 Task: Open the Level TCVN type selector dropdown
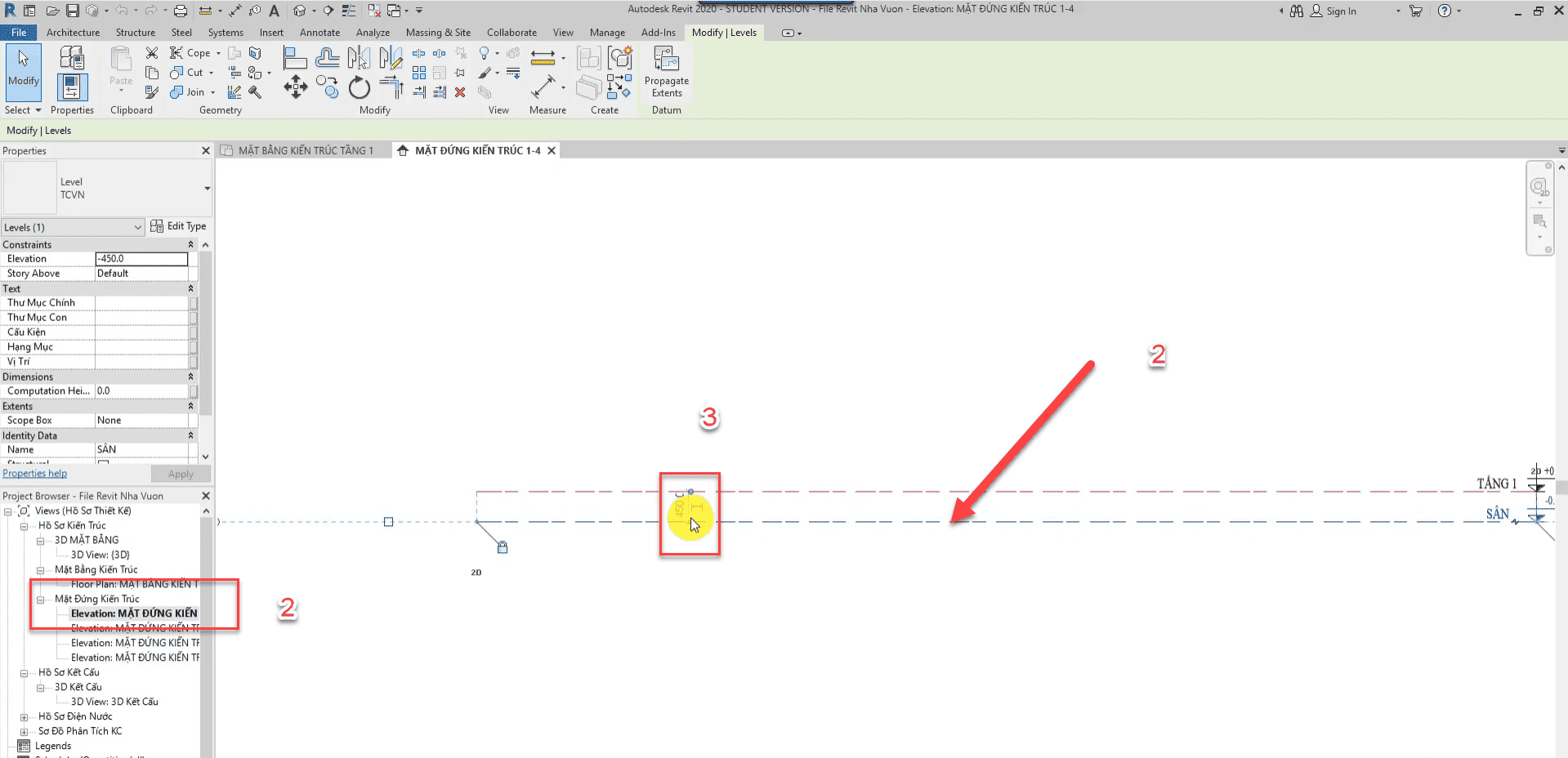coord(207,189)
